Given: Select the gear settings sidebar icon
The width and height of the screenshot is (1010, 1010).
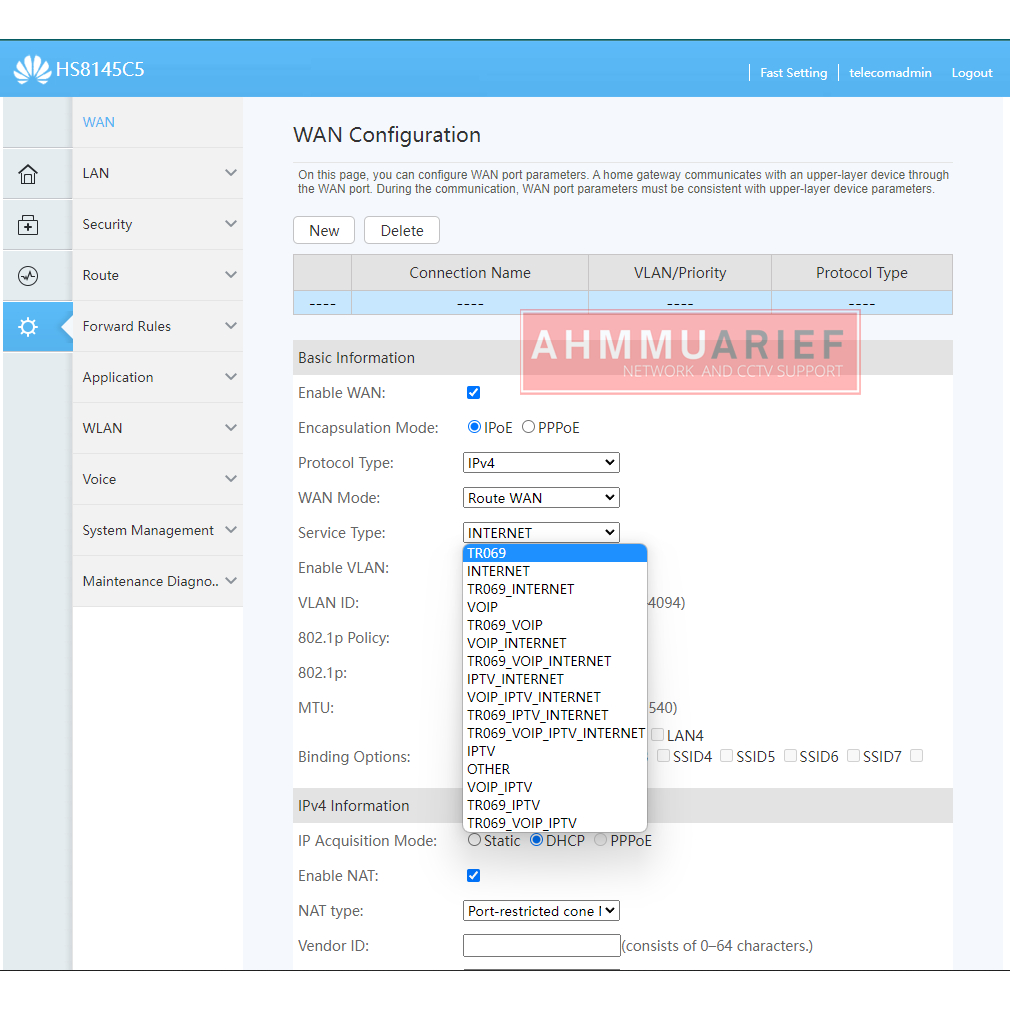Looking at the screenshot, I should click(28, 327).
